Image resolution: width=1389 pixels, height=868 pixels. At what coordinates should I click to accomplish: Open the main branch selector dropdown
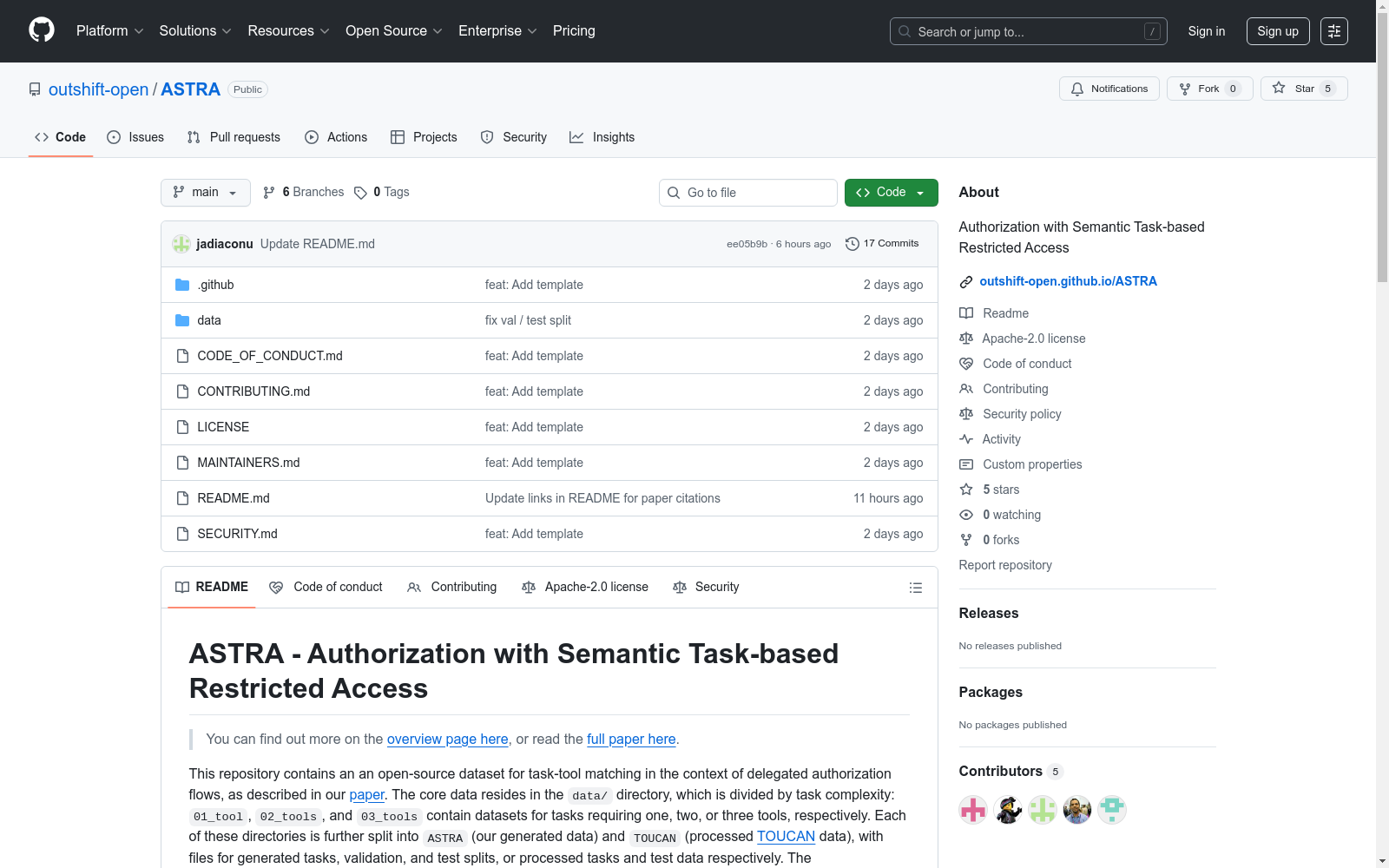206,193
